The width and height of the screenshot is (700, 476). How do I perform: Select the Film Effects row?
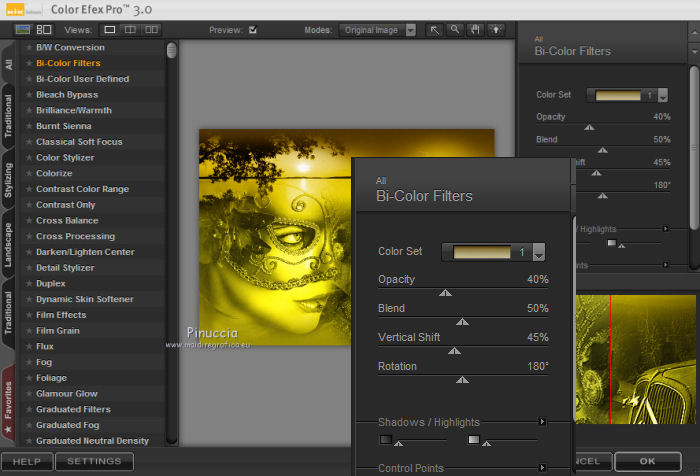click(x=92, y=315)
